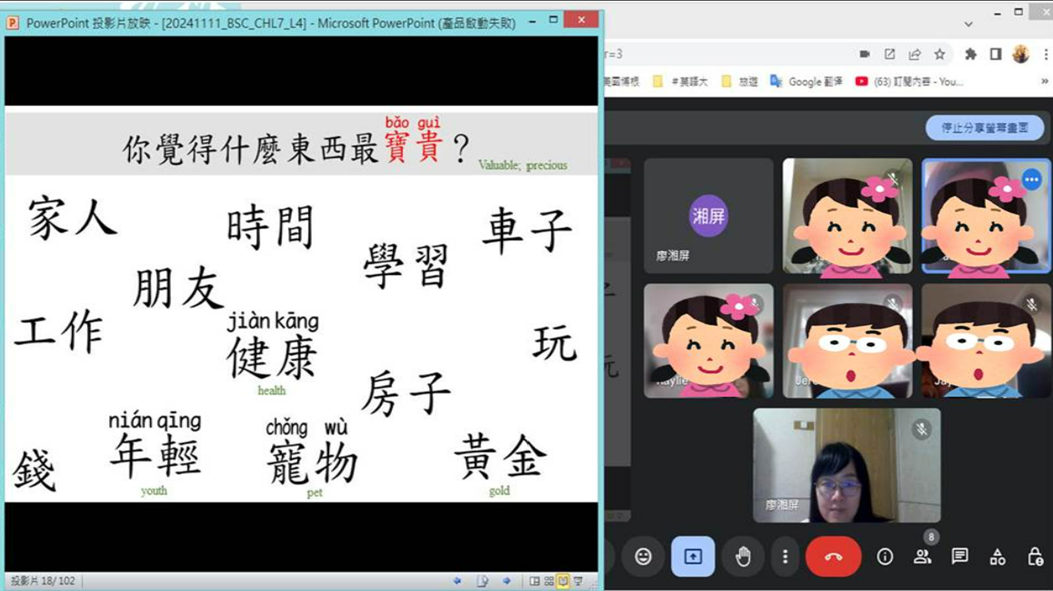The image size is (1053, 591).
Task: Open Meet's three-dot more options menu
Action: click(x=786, y=556)
